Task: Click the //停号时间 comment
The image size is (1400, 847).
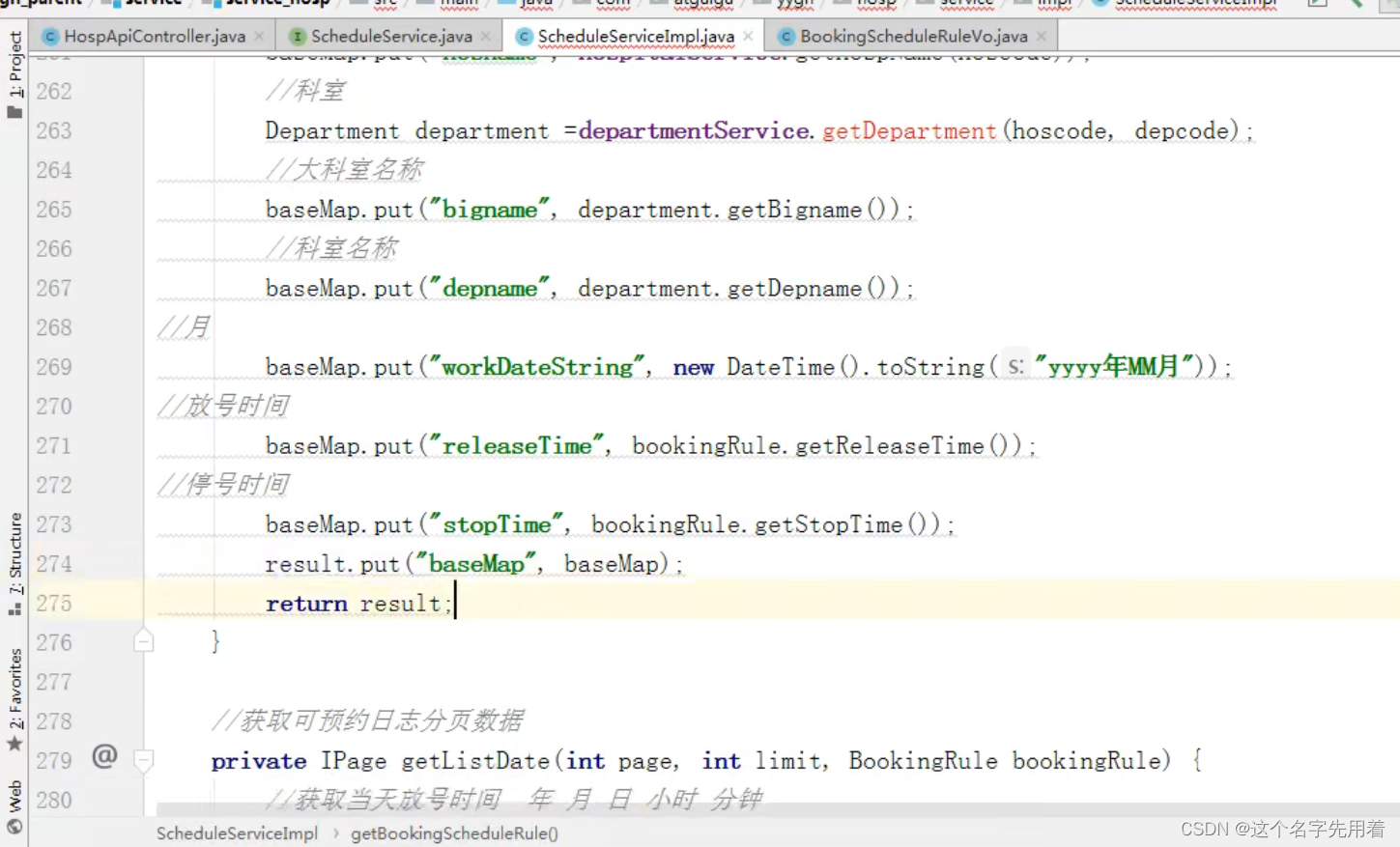Action: [x=223, y=485]
